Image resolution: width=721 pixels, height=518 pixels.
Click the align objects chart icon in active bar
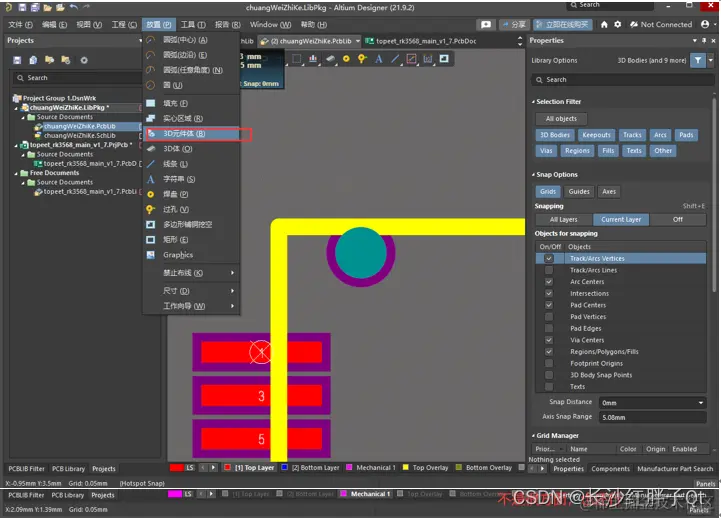pyautogui.click(x=313, y=58)
